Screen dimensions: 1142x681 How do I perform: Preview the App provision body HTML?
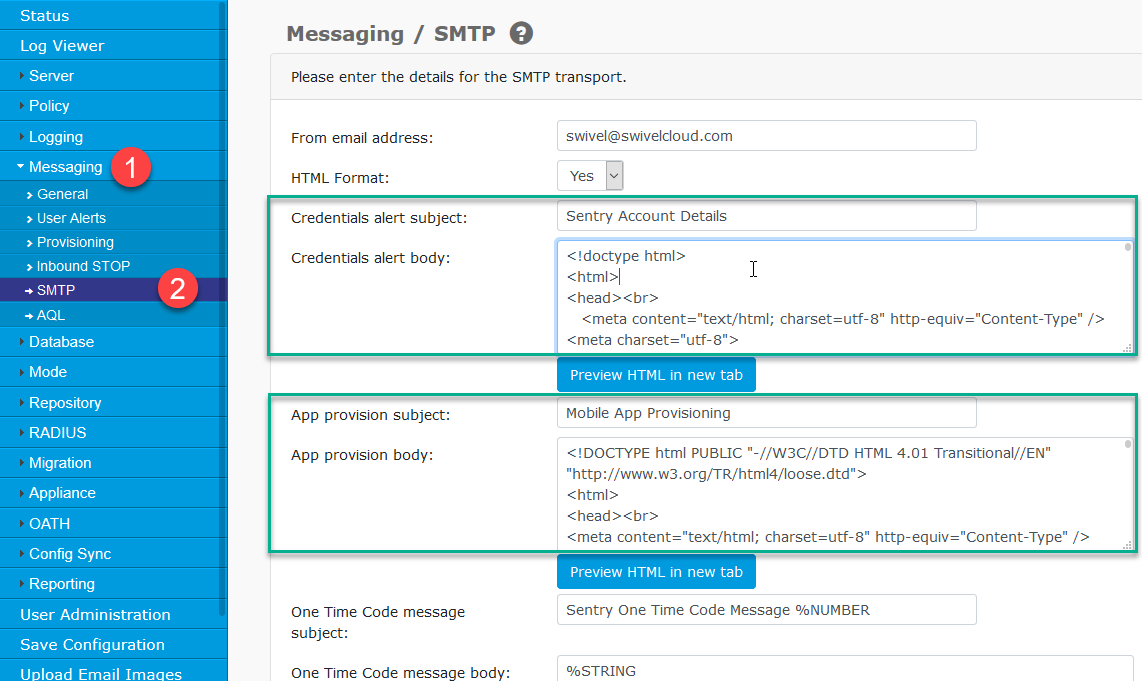point(655,571)
